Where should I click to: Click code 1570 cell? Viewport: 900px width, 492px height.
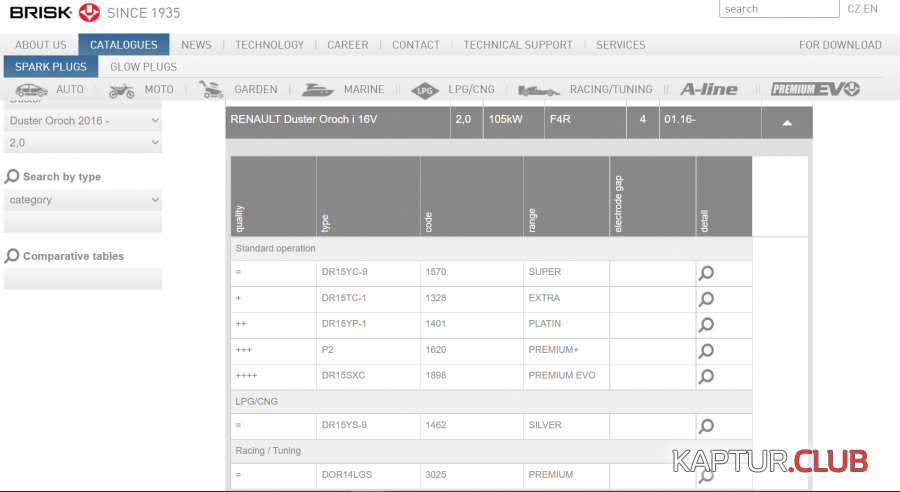pyautogui.click(x=472, y=273)
